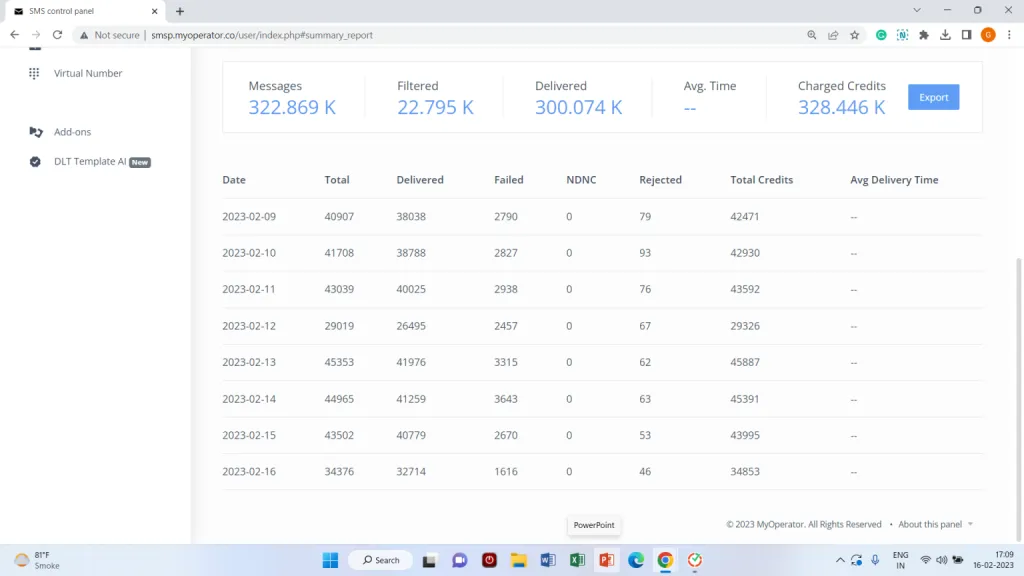Click the 2023-02-16 date cell
Viewport: 1024px width, 576px height.
[249, 472]
